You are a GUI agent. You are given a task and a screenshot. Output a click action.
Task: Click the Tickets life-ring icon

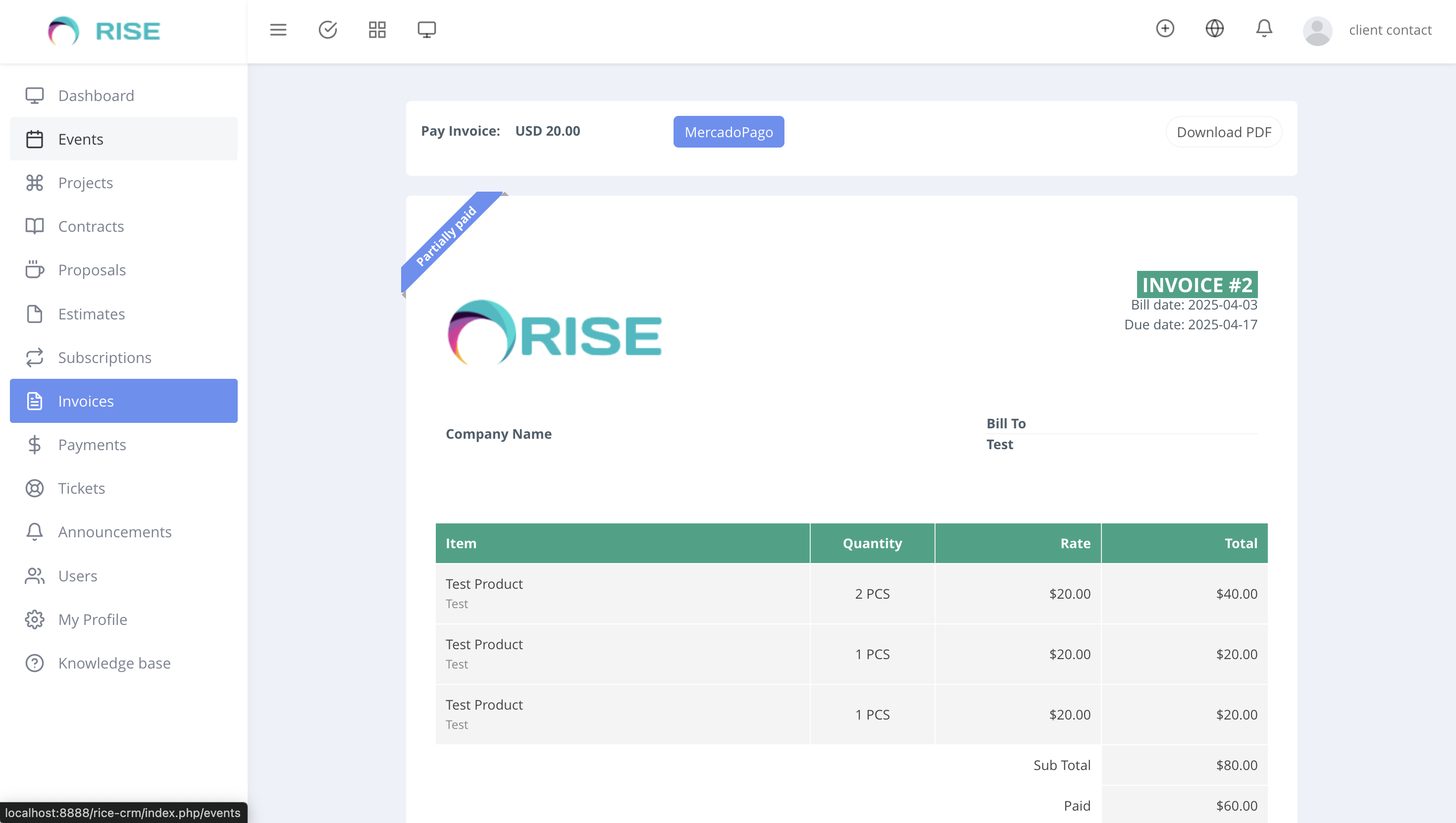click(35, 488)
